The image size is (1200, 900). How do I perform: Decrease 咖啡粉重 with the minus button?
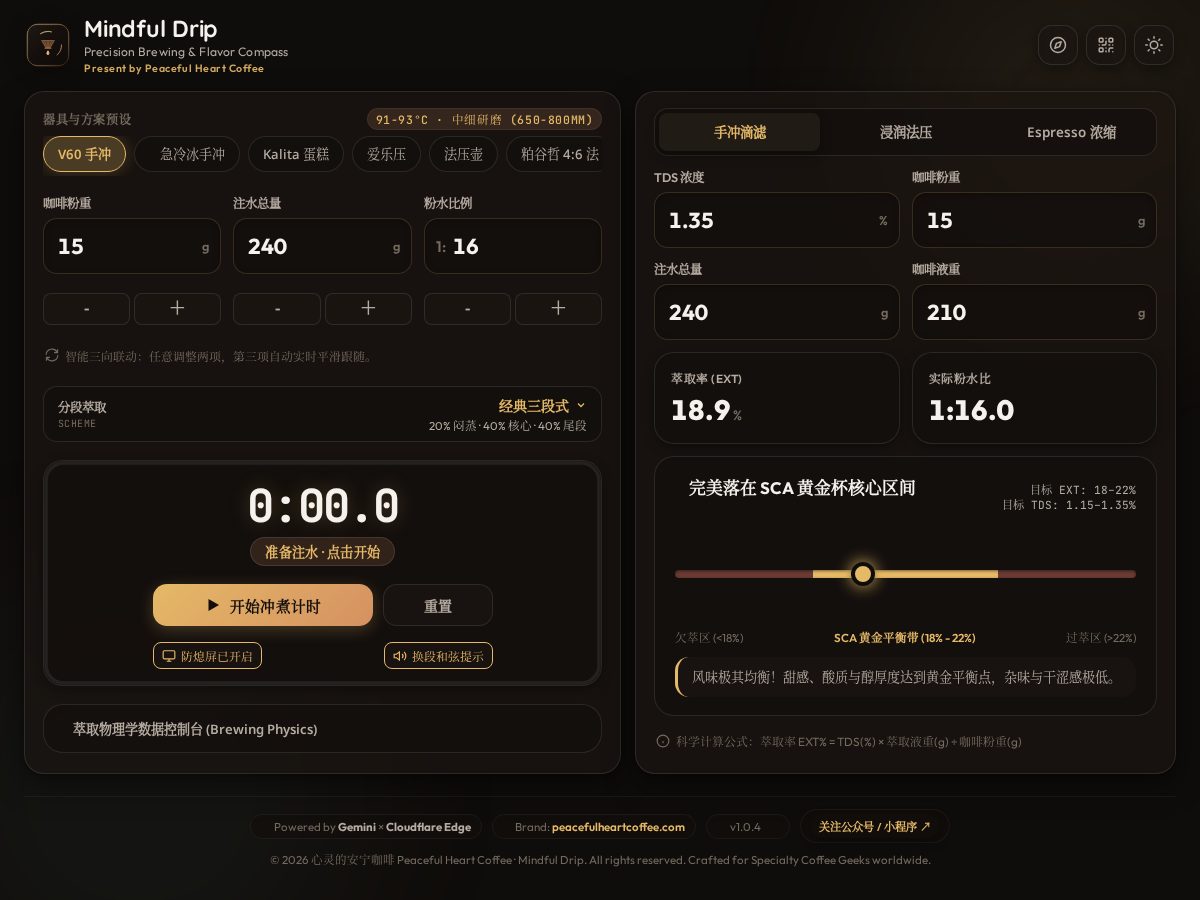86,309
